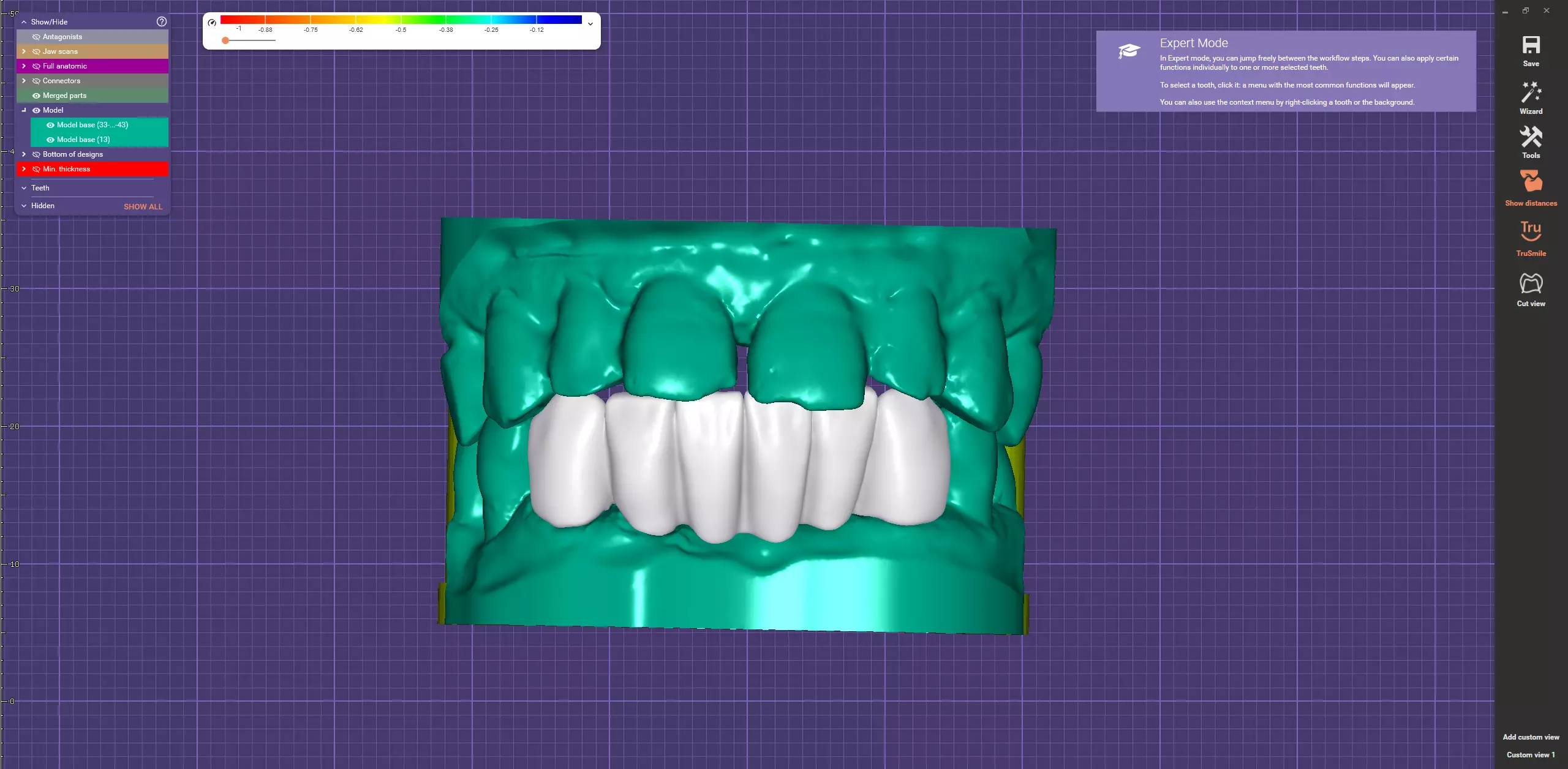This screenshot has width=1568, height=769.
Task: Click the Save disk icon
Action: click(1531, 45)
